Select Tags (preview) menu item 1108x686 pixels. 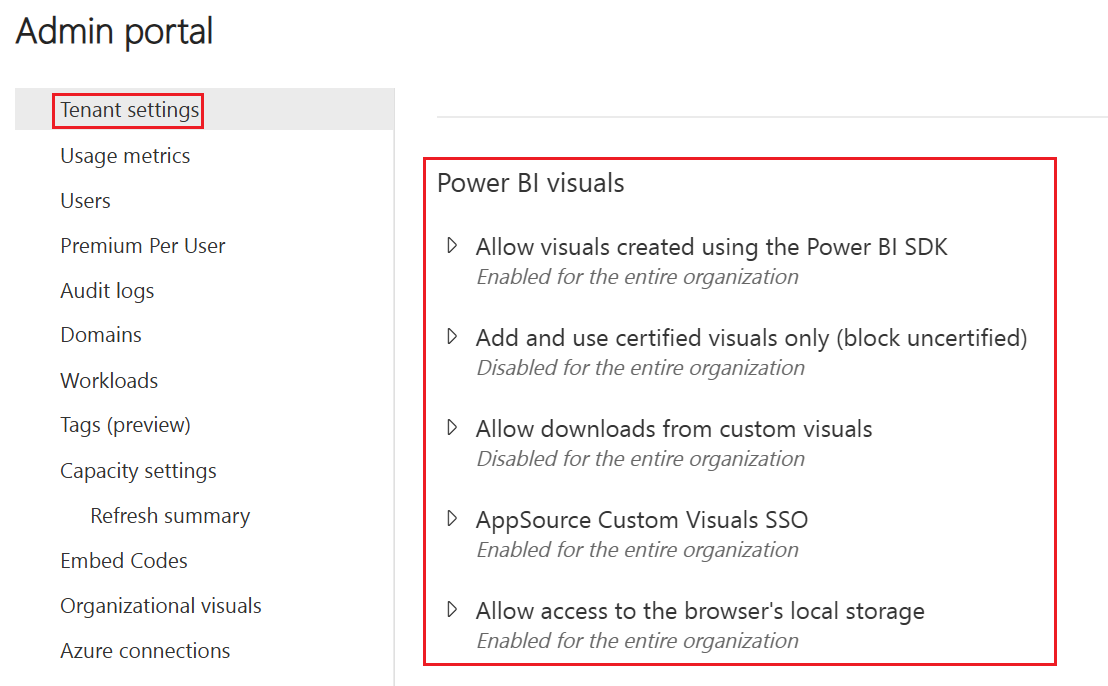[125, 425]
